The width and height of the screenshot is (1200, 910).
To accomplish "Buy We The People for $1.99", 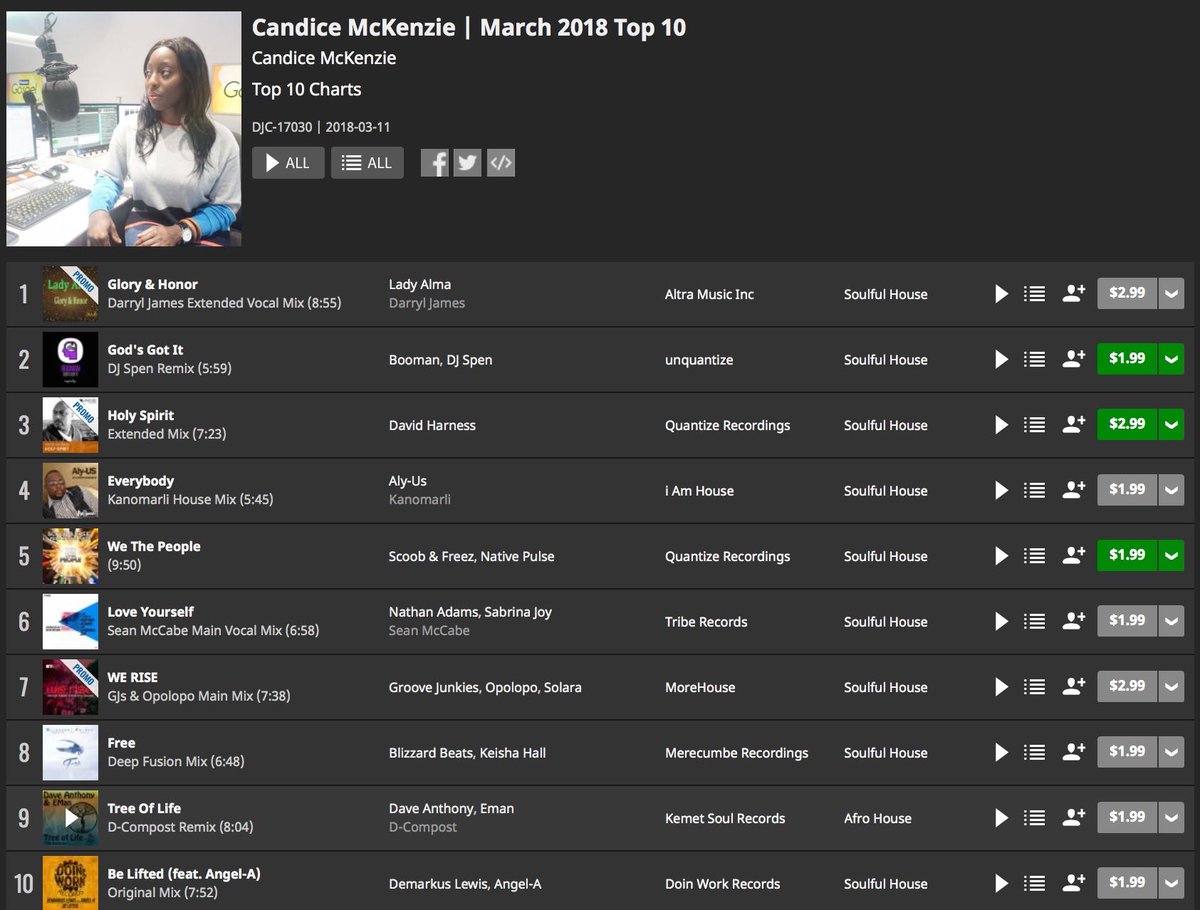I will coord(1127,556).
